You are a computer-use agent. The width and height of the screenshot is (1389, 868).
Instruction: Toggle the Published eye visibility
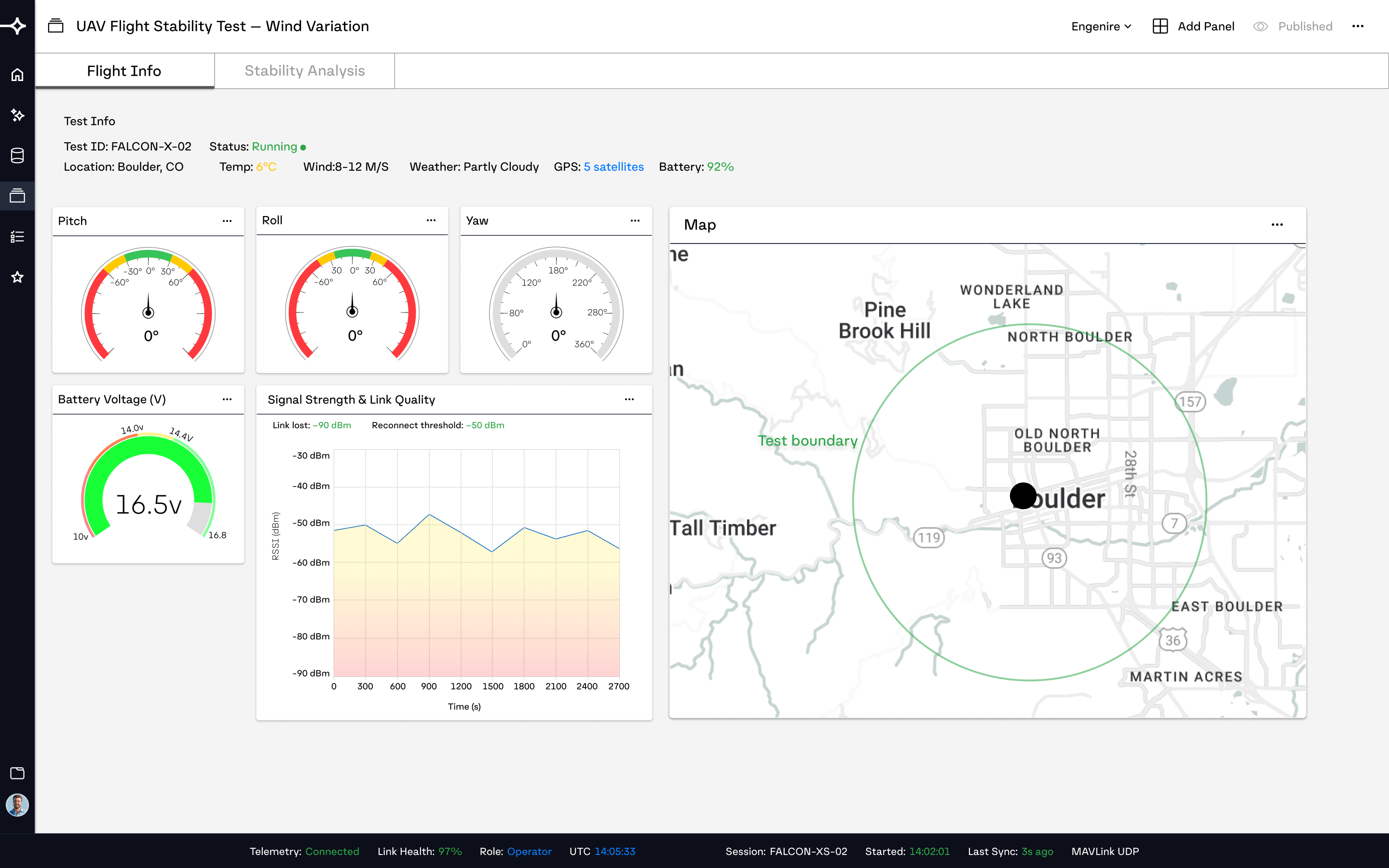point(1260,27)
